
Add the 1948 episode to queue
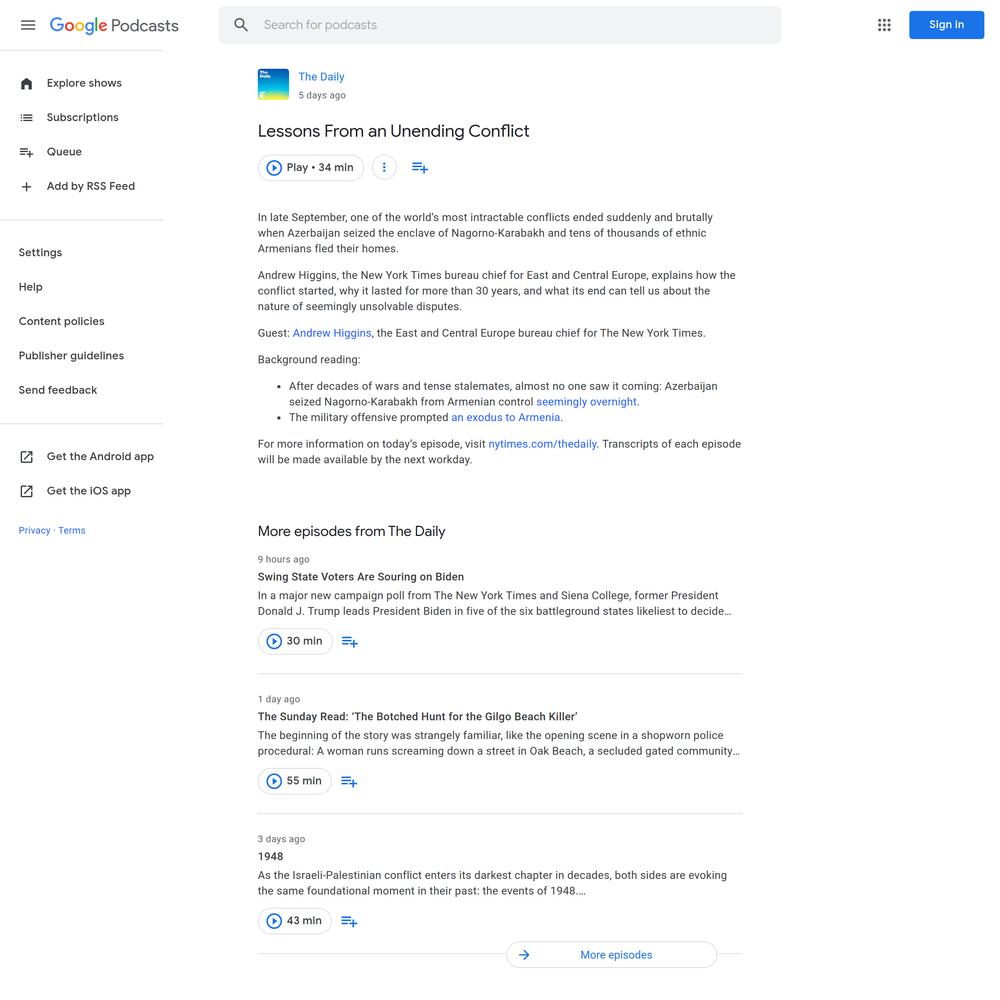click(349, 921)
